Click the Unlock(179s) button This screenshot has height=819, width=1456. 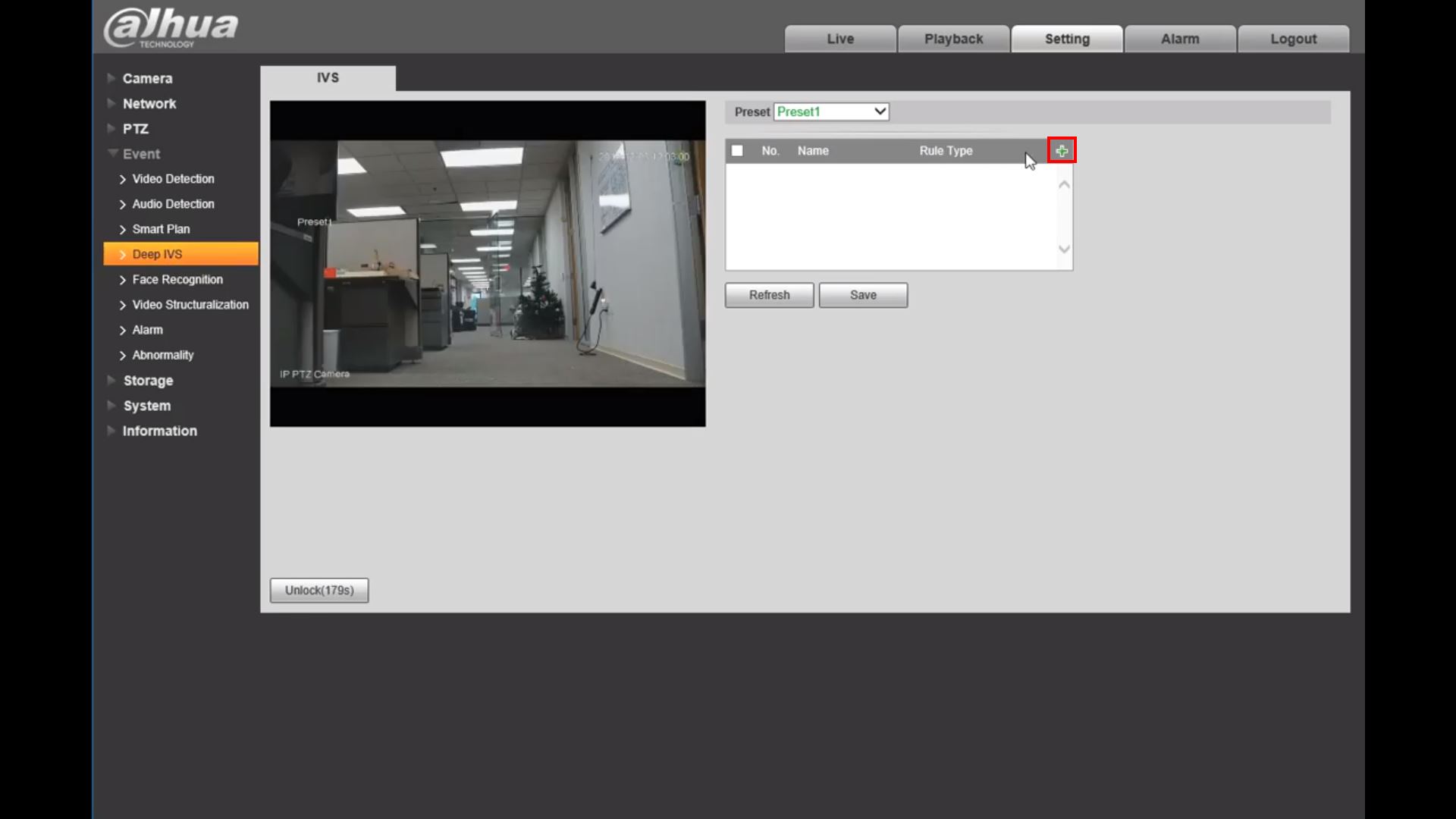coord(318,590)
